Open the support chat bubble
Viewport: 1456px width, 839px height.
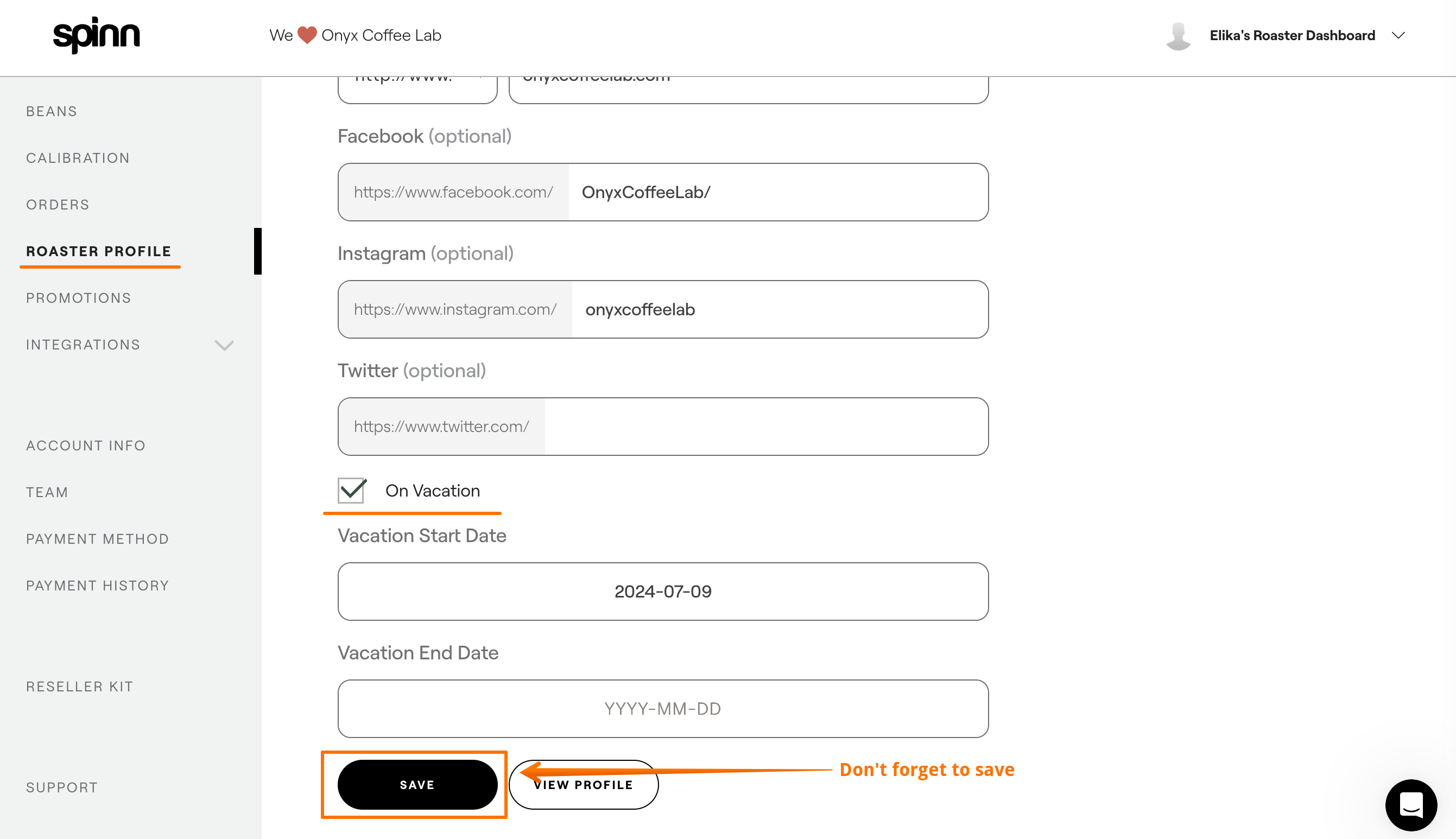click(x=1410, y=805)
